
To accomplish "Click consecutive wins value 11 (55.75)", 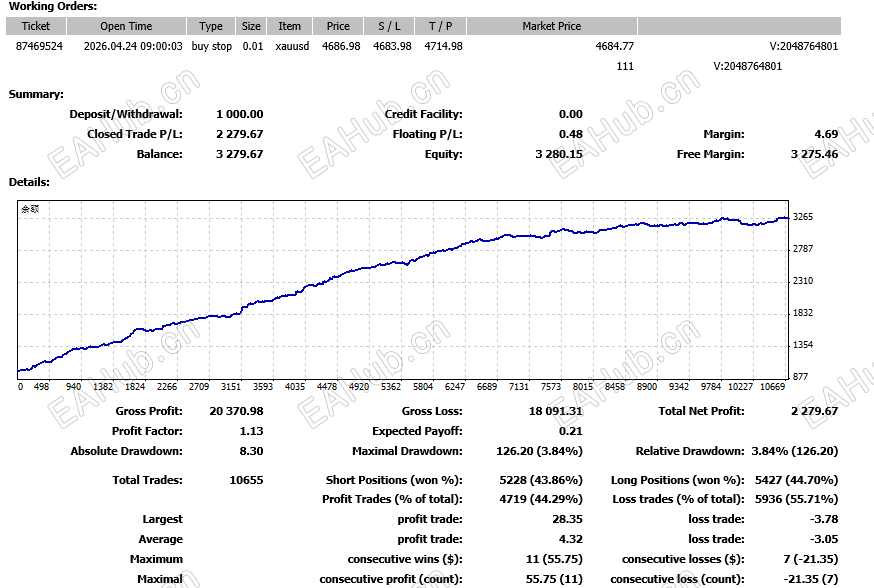I will (x=554, y=560).
